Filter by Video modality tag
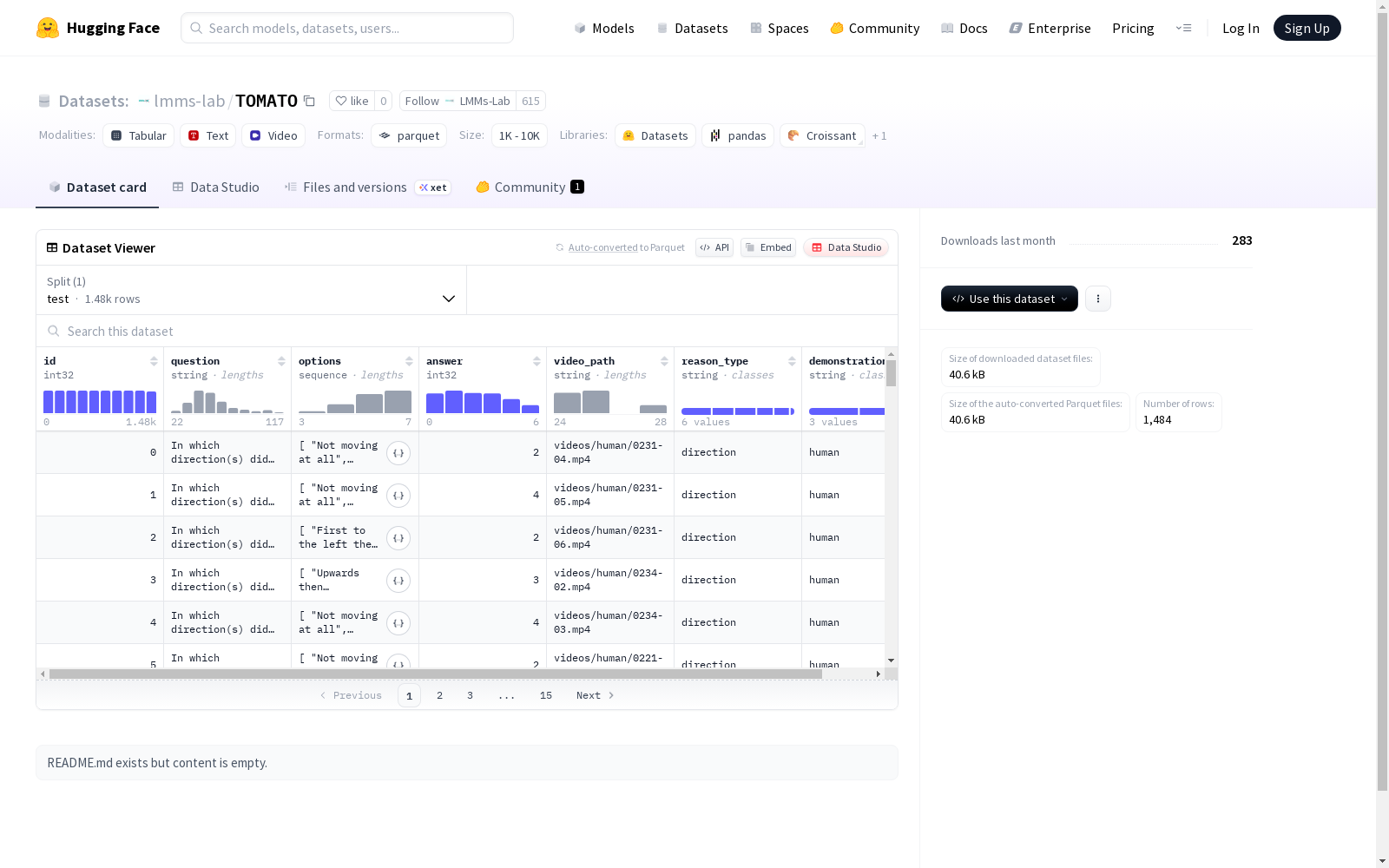This screenshot has width=1389, height=868. (x=273, y=135)
